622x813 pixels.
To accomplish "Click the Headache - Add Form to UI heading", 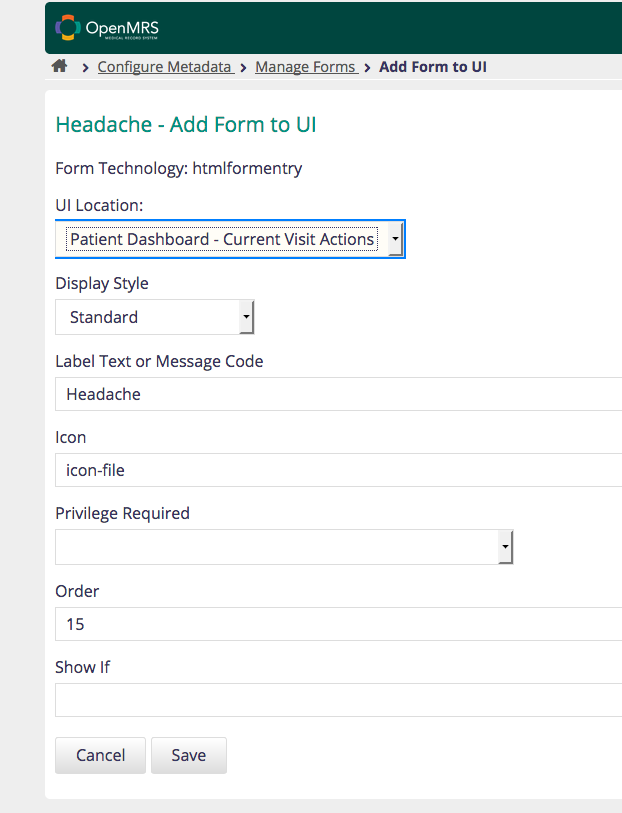I will click(186, 125).
